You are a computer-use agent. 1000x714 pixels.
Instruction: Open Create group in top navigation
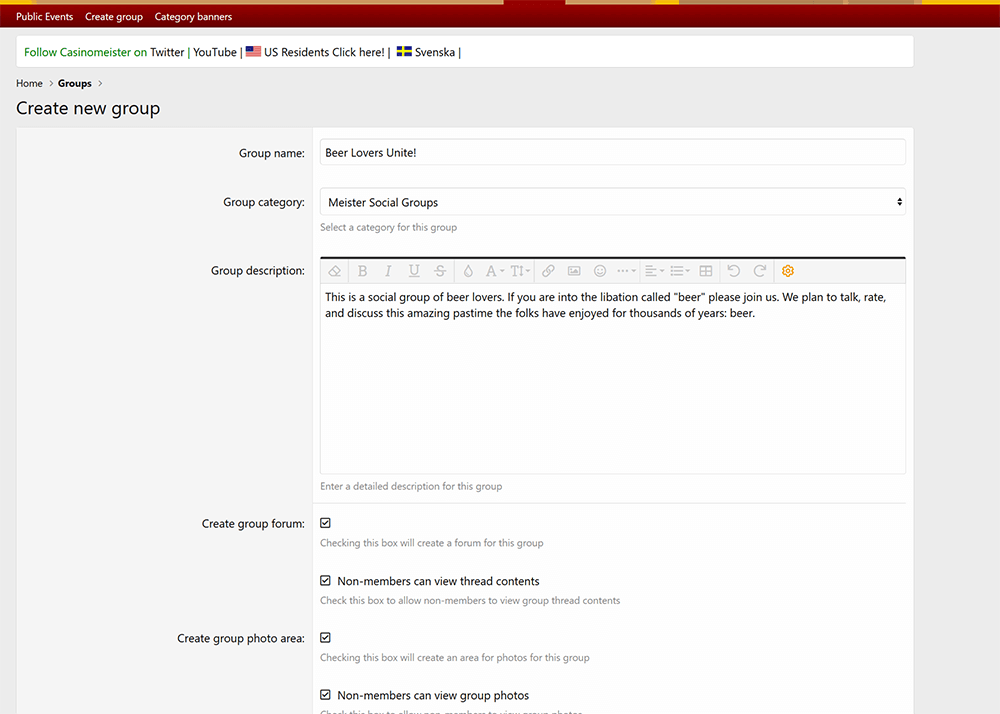pos(114,17)
